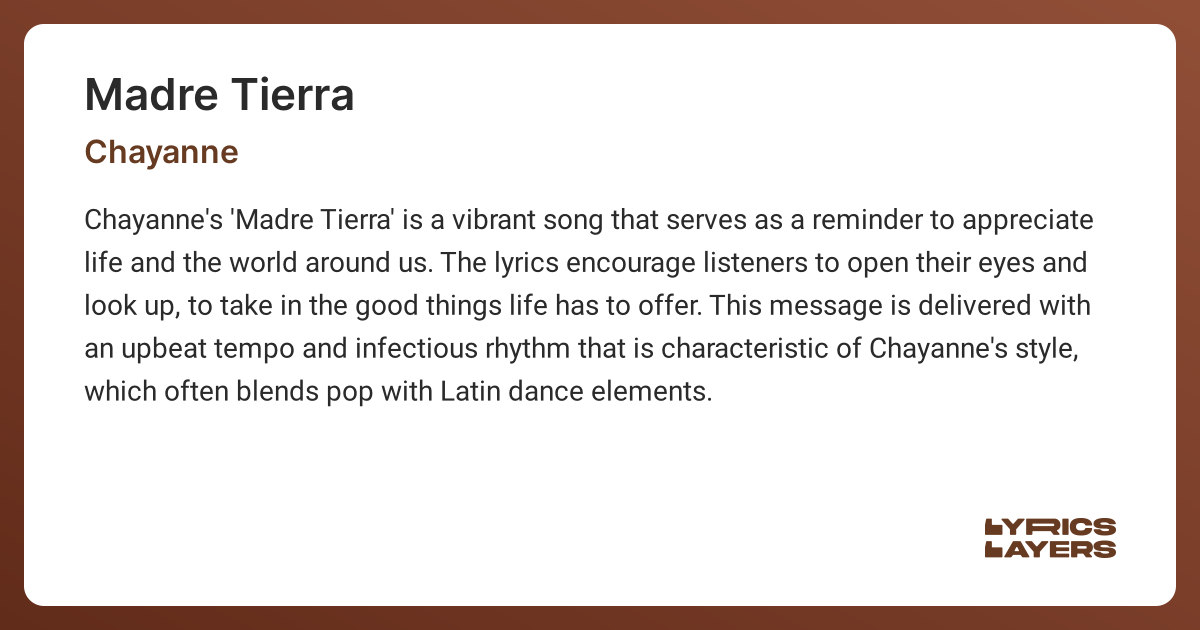Click the Madre Tierra song title

click(219, 95)
